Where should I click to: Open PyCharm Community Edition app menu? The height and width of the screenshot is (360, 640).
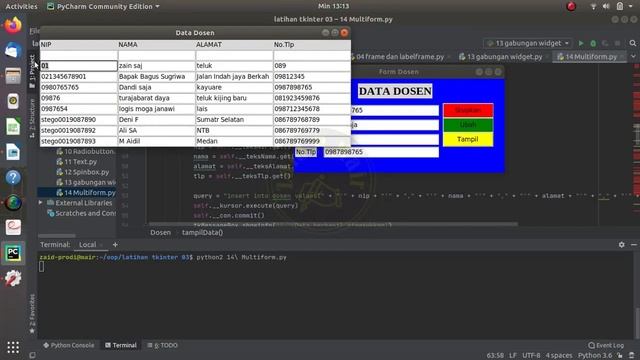pos(103,6)
